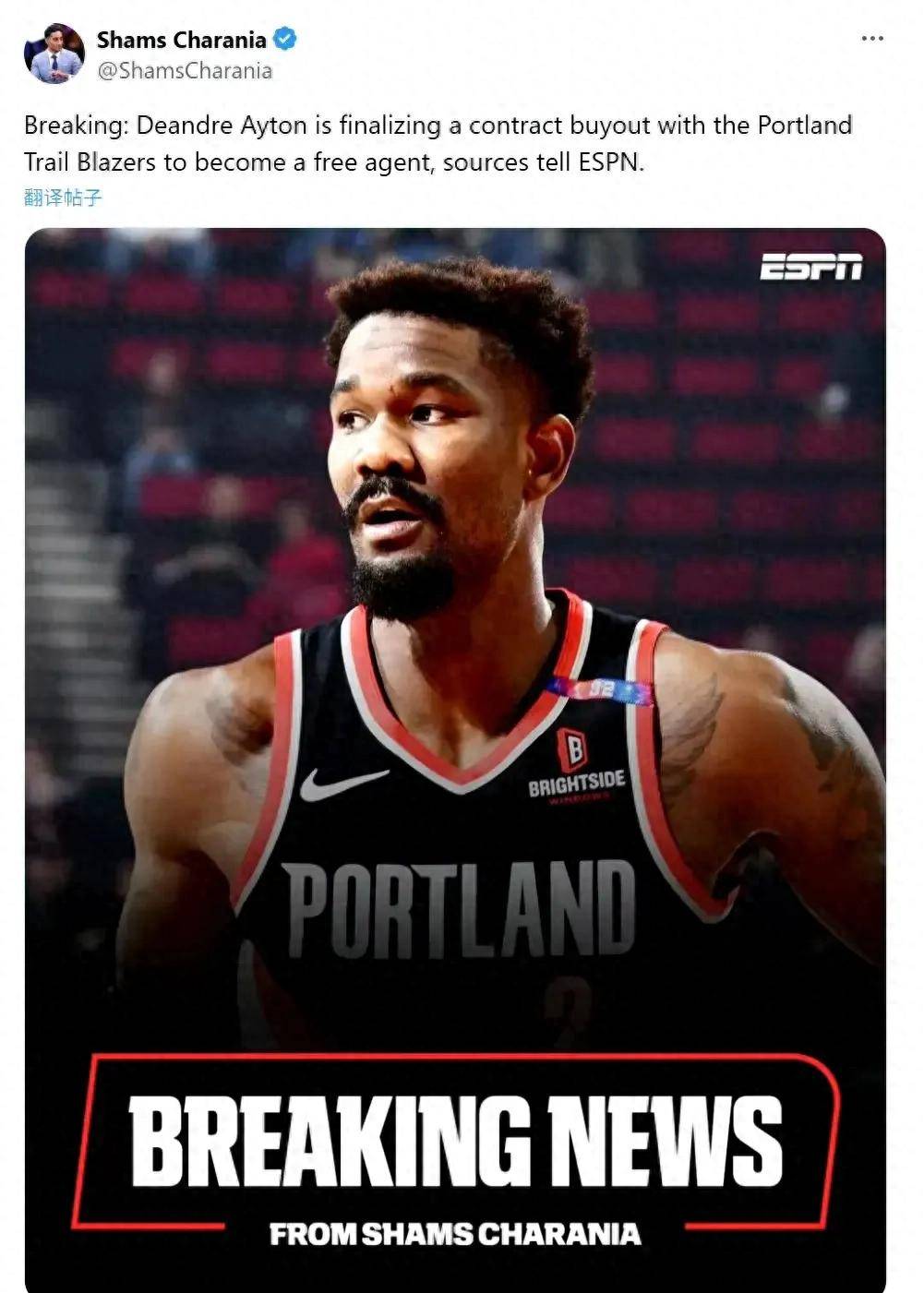
Task: Open Shams Charania's profile avatar
Action: (x=54, y=54)
